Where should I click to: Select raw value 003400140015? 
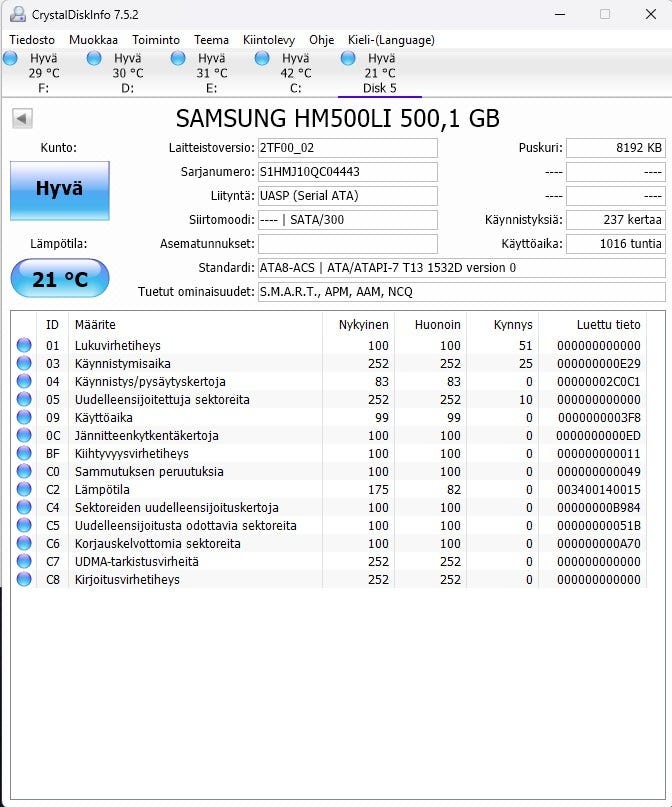tap(598, 489)
